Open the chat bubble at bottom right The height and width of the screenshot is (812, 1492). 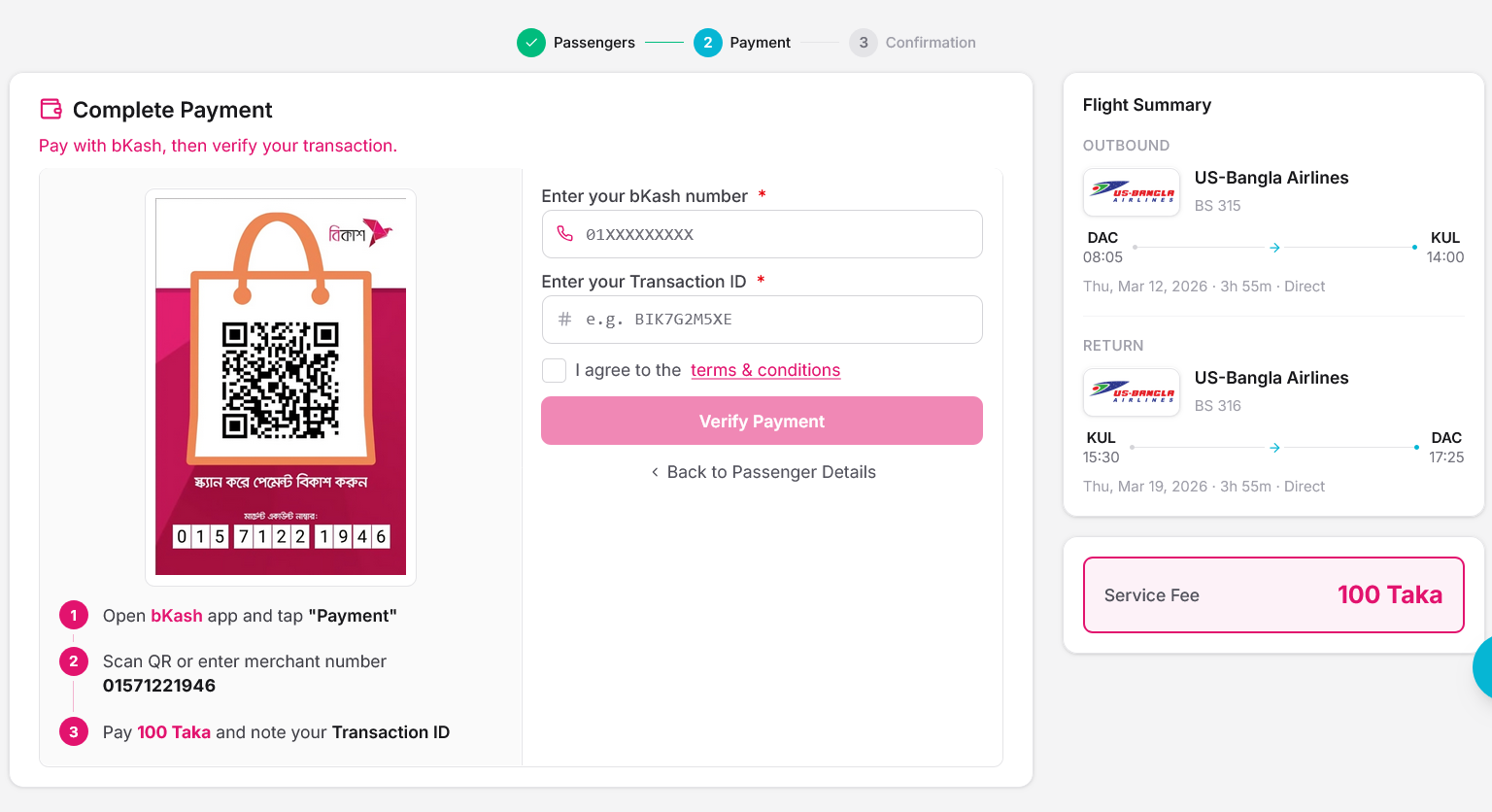(1483, 668)
